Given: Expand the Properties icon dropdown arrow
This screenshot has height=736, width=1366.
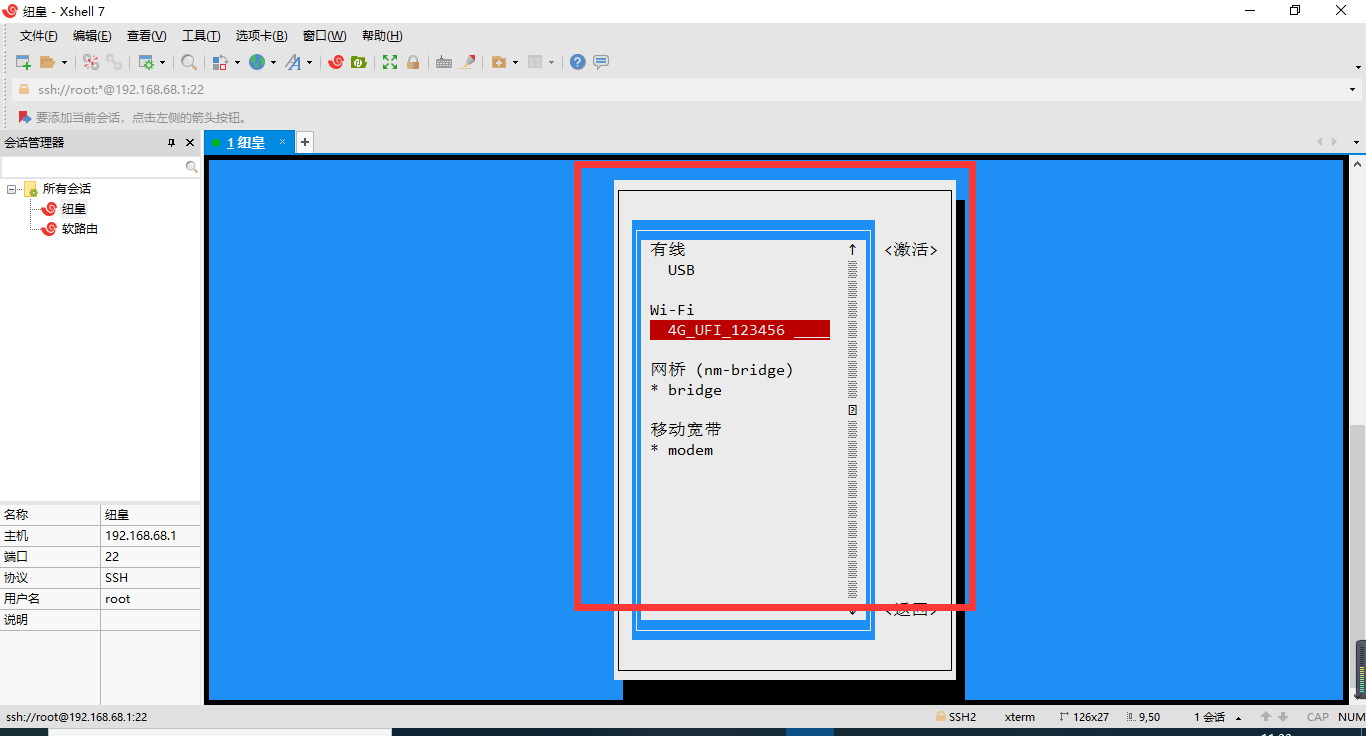Looking at the screenshot, I should (162, 62).
